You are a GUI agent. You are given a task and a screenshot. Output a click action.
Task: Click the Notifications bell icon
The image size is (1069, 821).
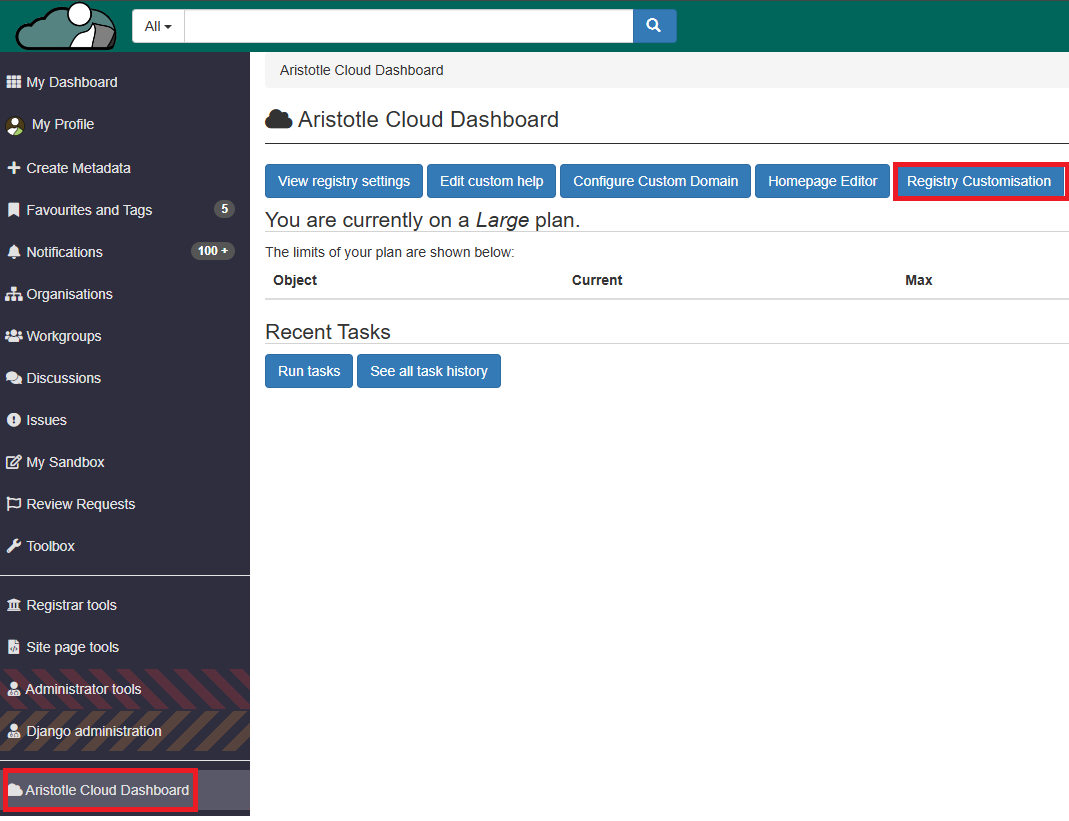14,252
